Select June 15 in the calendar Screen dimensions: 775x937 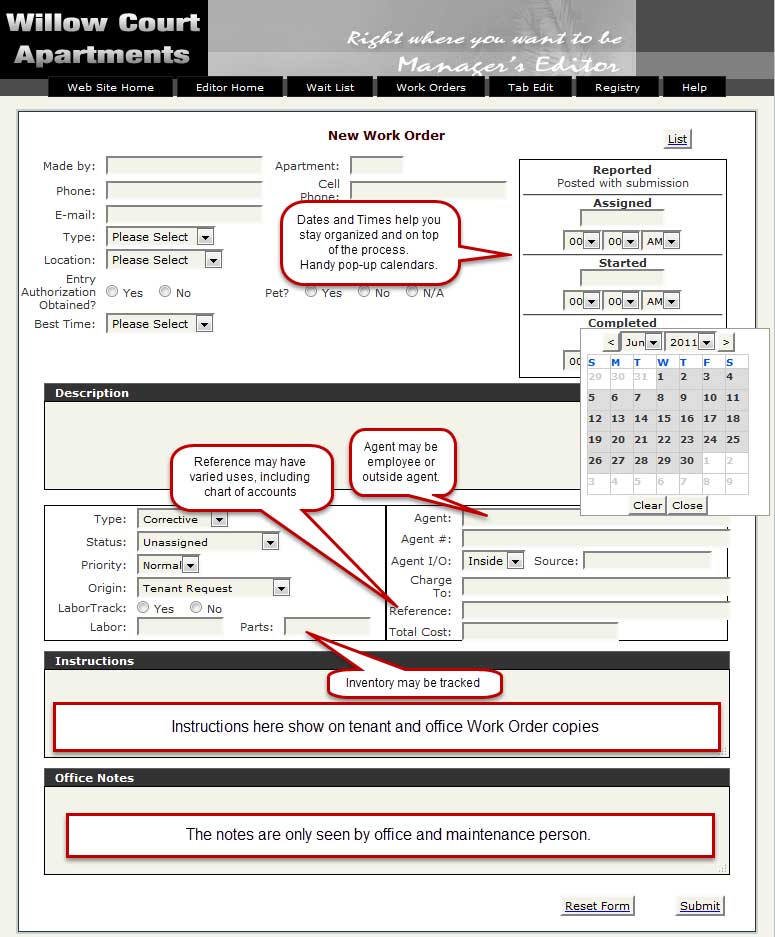(664, 418)
